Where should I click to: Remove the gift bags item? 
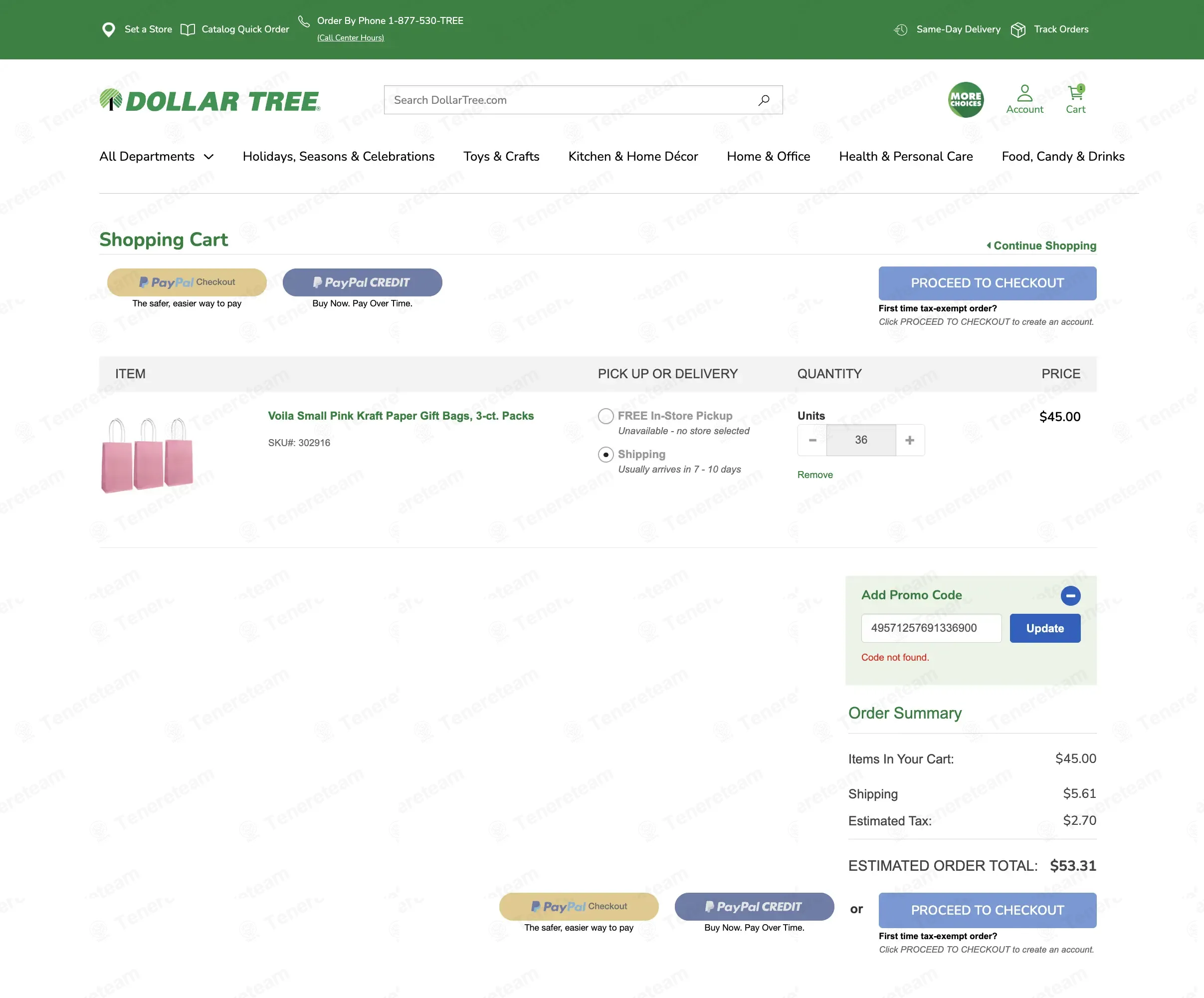814,475
